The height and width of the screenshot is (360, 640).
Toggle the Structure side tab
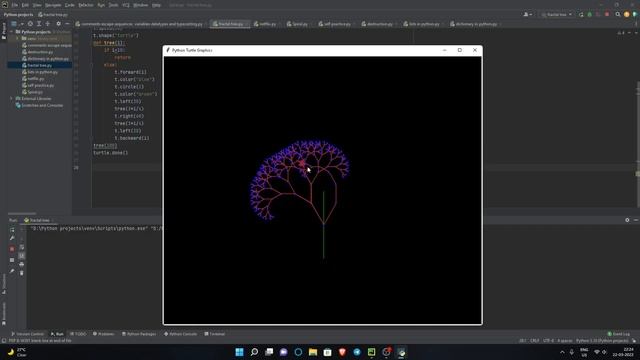4,284
